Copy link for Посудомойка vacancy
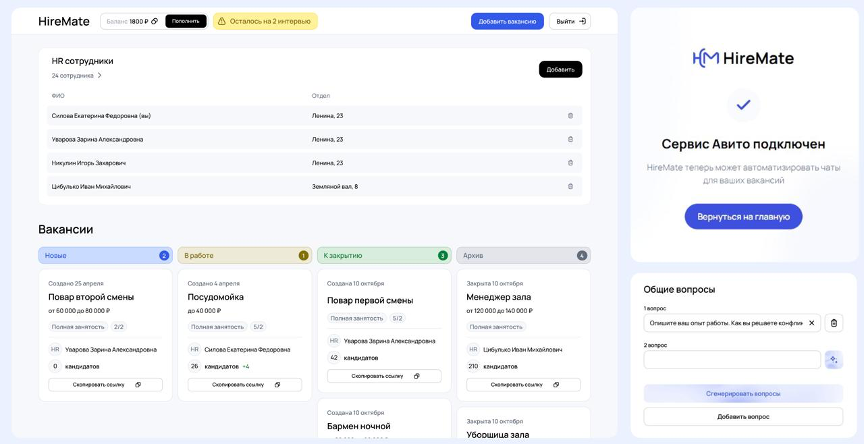The image size is (864, 444). 245,385
